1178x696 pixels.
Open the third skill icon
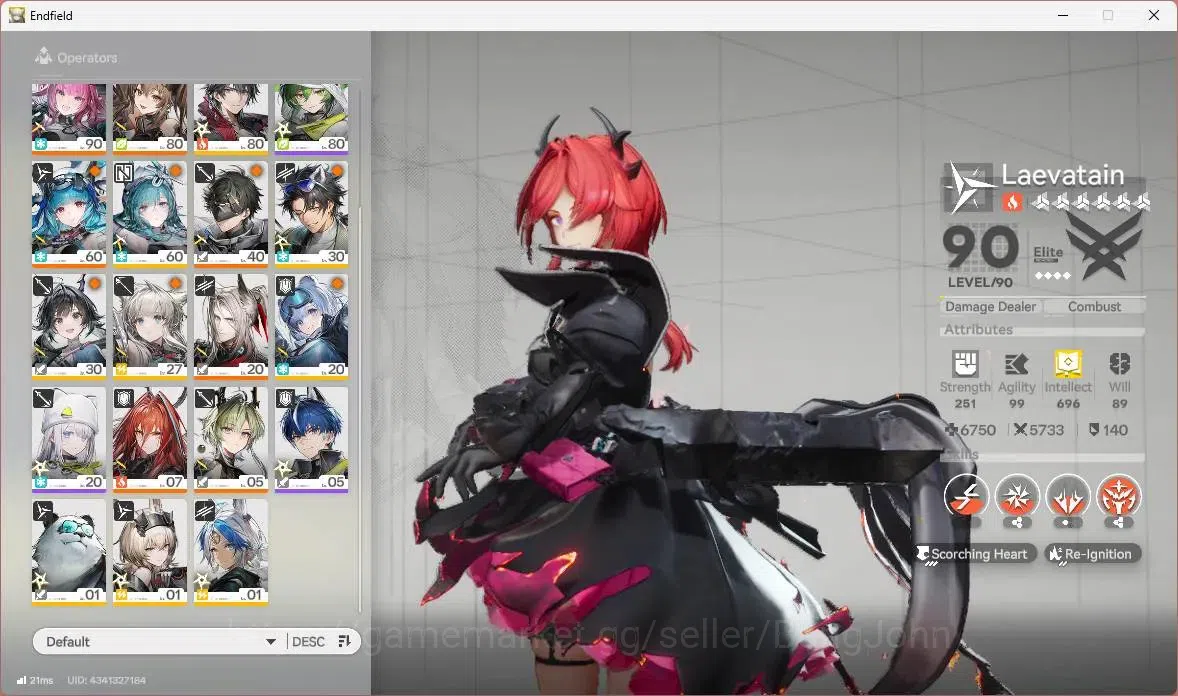(x=1068, y=496)
